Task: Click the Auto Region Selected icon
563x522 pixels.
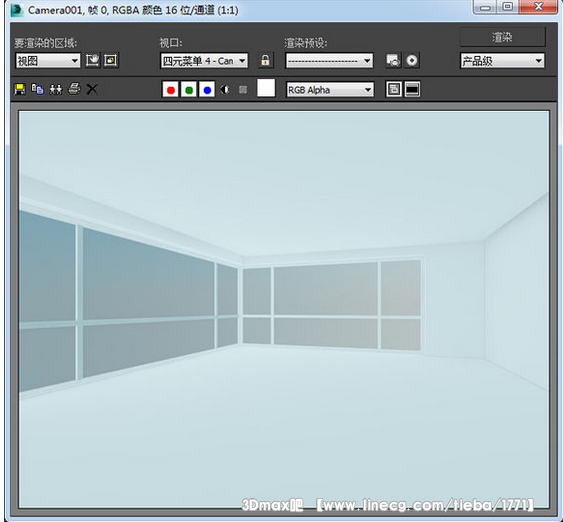Action: click(x=111, y=60)
